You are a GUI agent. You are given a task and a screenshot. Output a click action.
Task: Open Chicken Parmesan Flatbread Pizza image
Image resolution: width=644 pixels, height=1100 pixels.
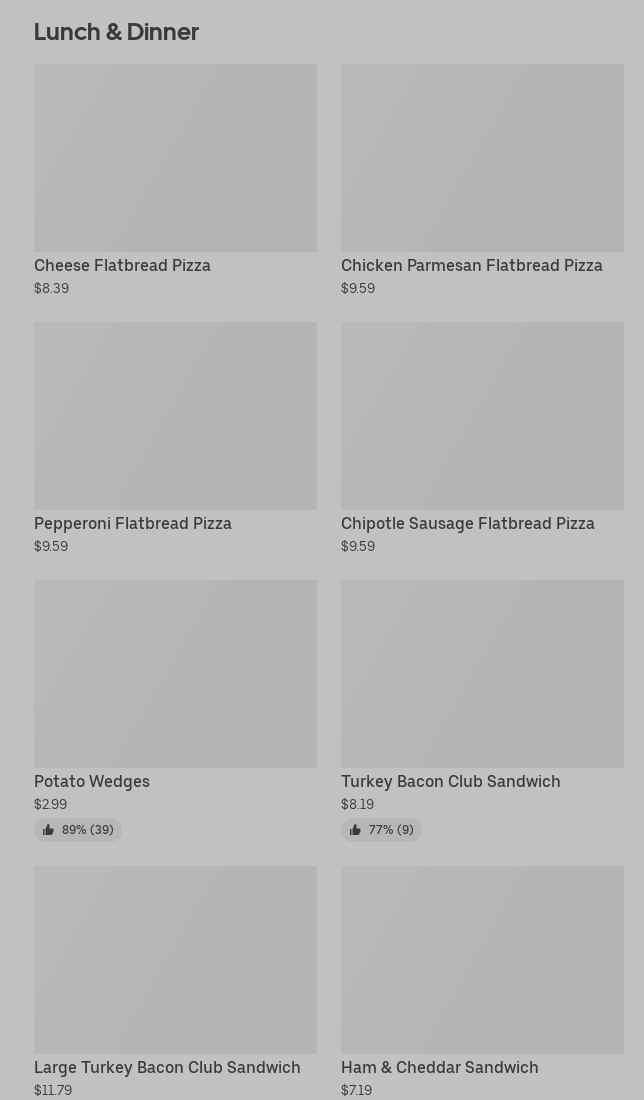[482, 158]
